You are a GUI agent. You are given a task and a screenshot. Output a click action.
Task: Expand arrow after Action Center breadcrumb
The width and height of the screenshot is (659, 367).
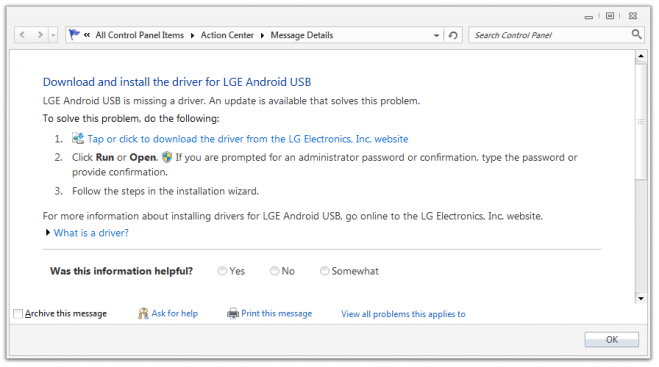[x=262, y=35]
